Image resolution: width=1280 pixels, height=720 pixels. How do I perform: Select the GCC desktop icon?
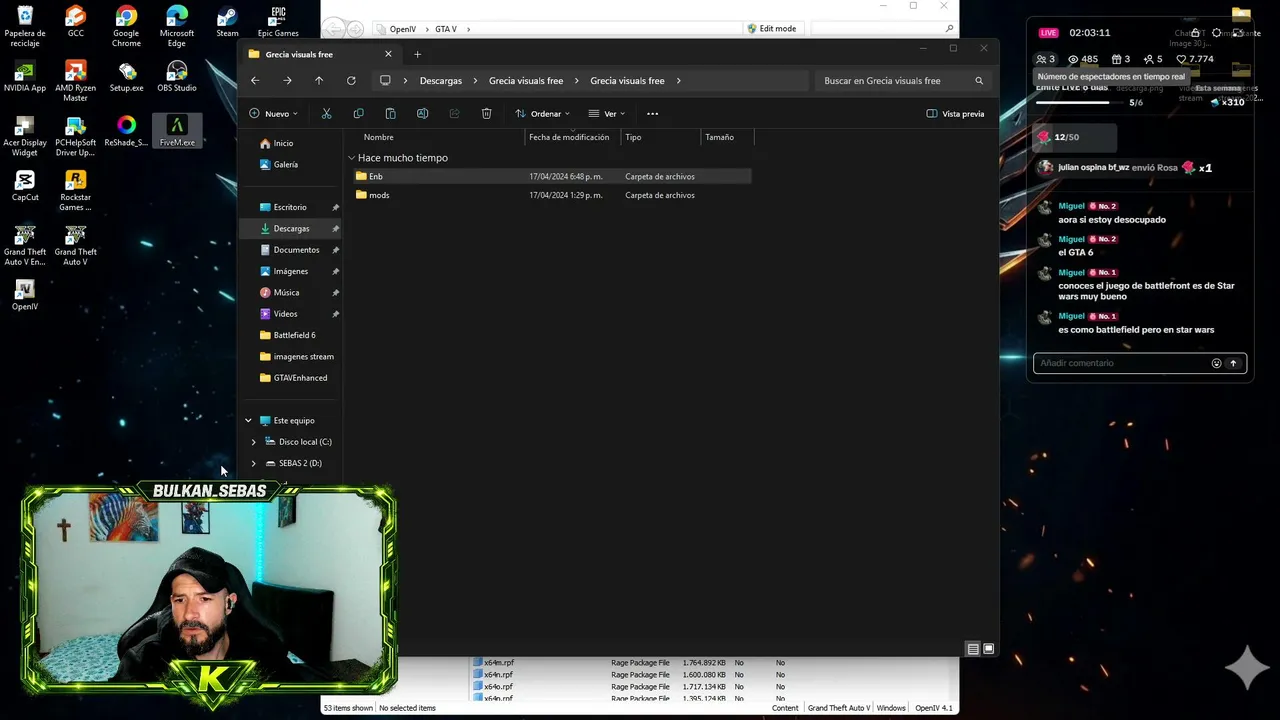click(x=75, y=22)
